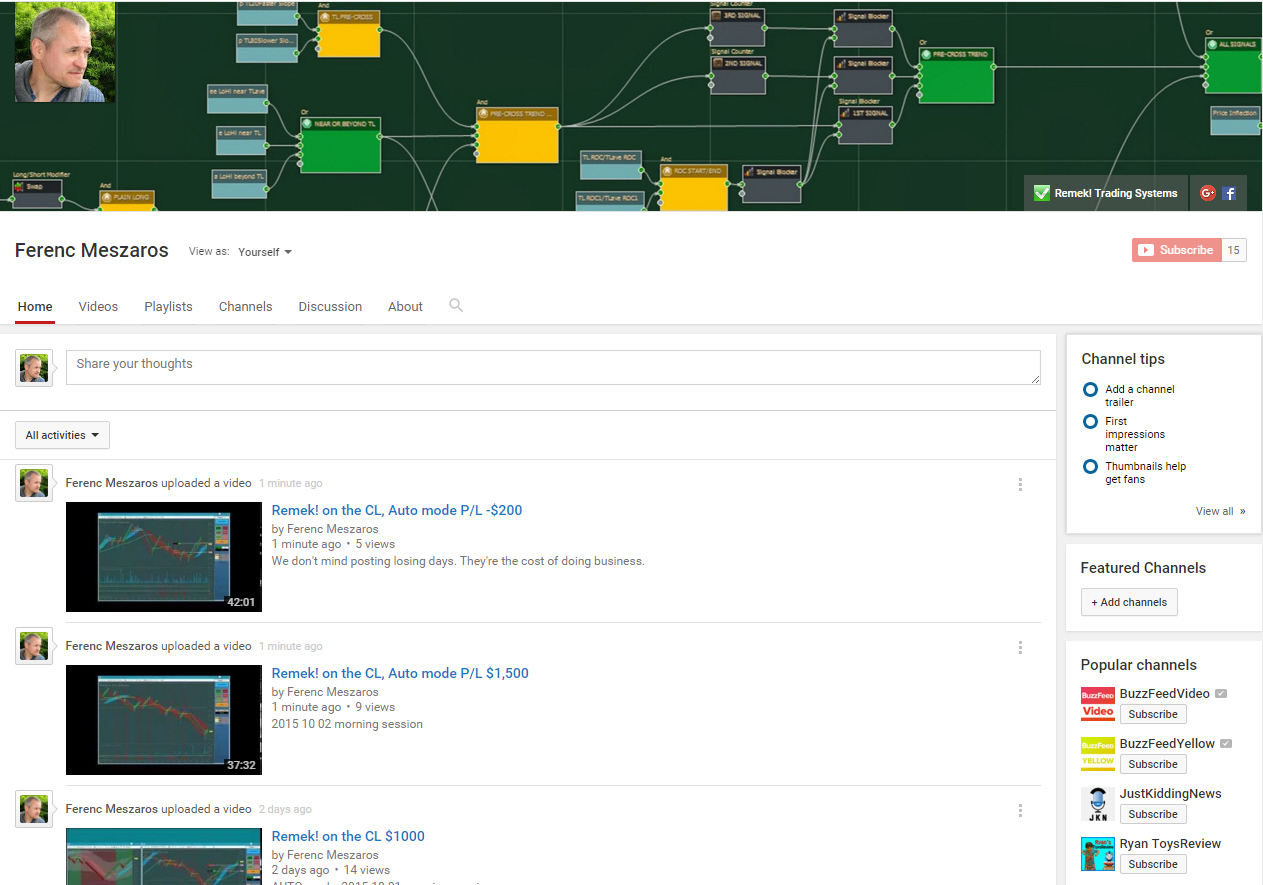The height and width of the screenshot is (885, 1263).
Task: Click the large channel avatar in the banner
Action: [x=65, y=52]
